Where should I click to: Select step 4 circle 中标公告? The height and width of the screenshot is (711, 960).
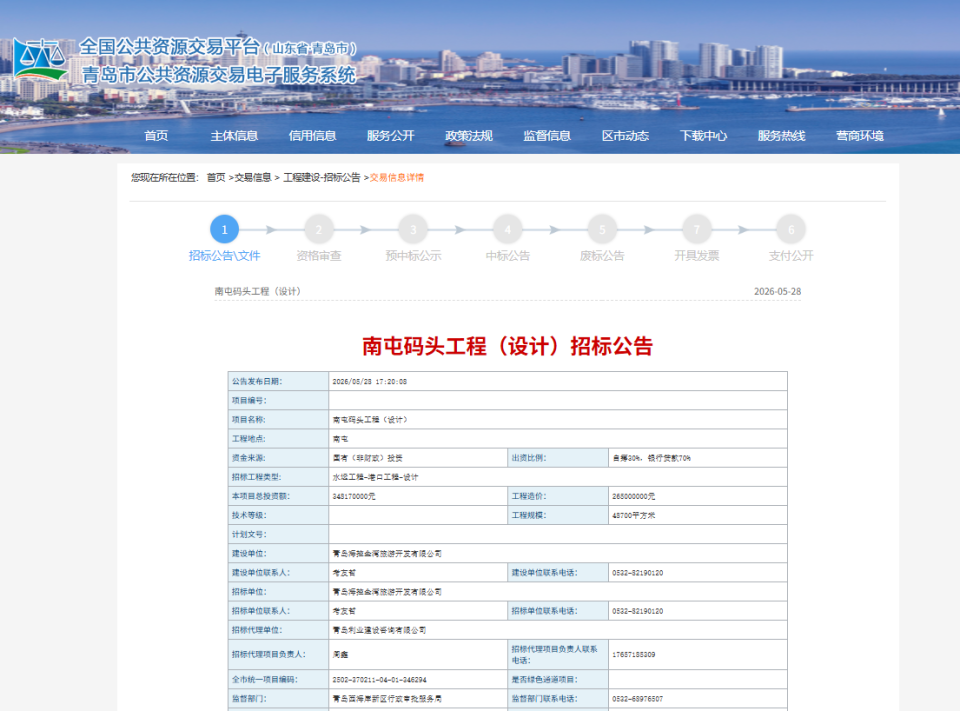pyautogui.click(x=508, y=230)
